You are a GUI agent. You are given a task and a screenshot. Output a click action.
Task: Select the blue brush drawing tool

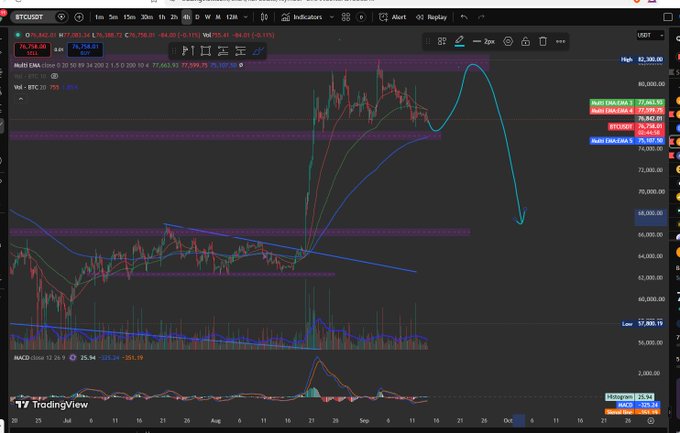[258, 51]
